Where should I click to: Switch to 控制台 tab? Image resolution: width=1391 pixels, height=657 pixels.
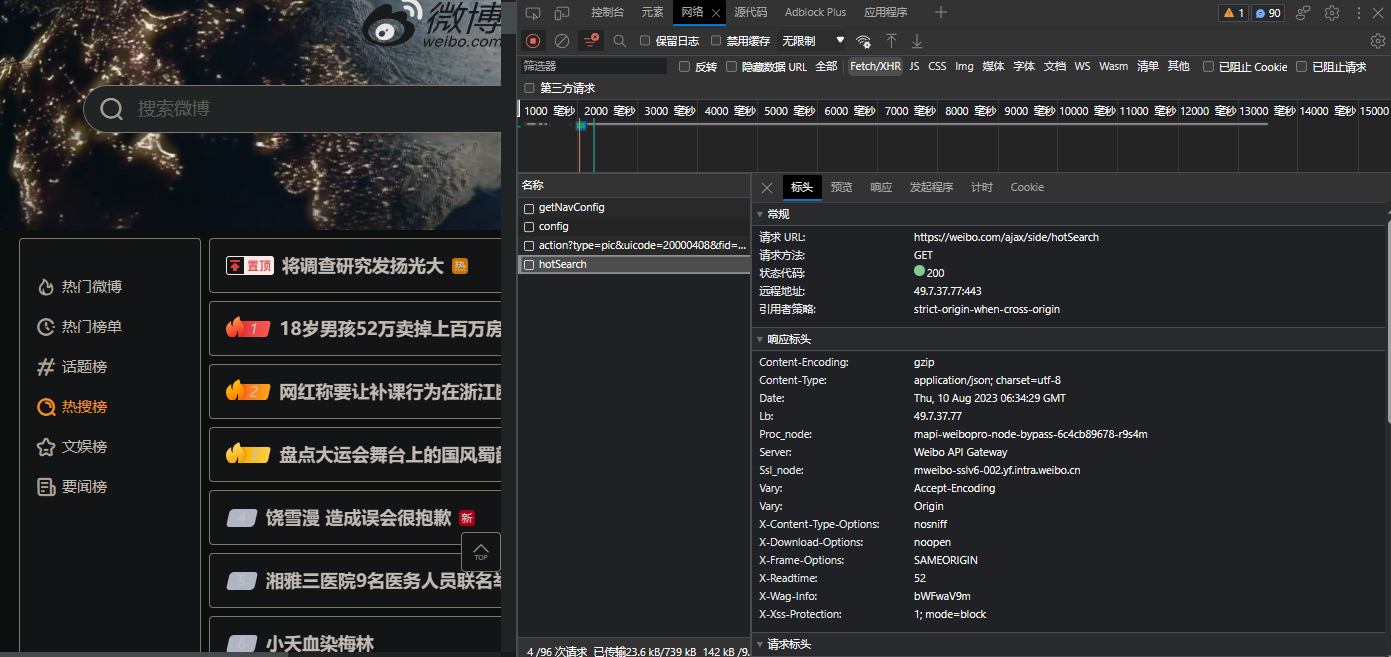coord(607,12)
